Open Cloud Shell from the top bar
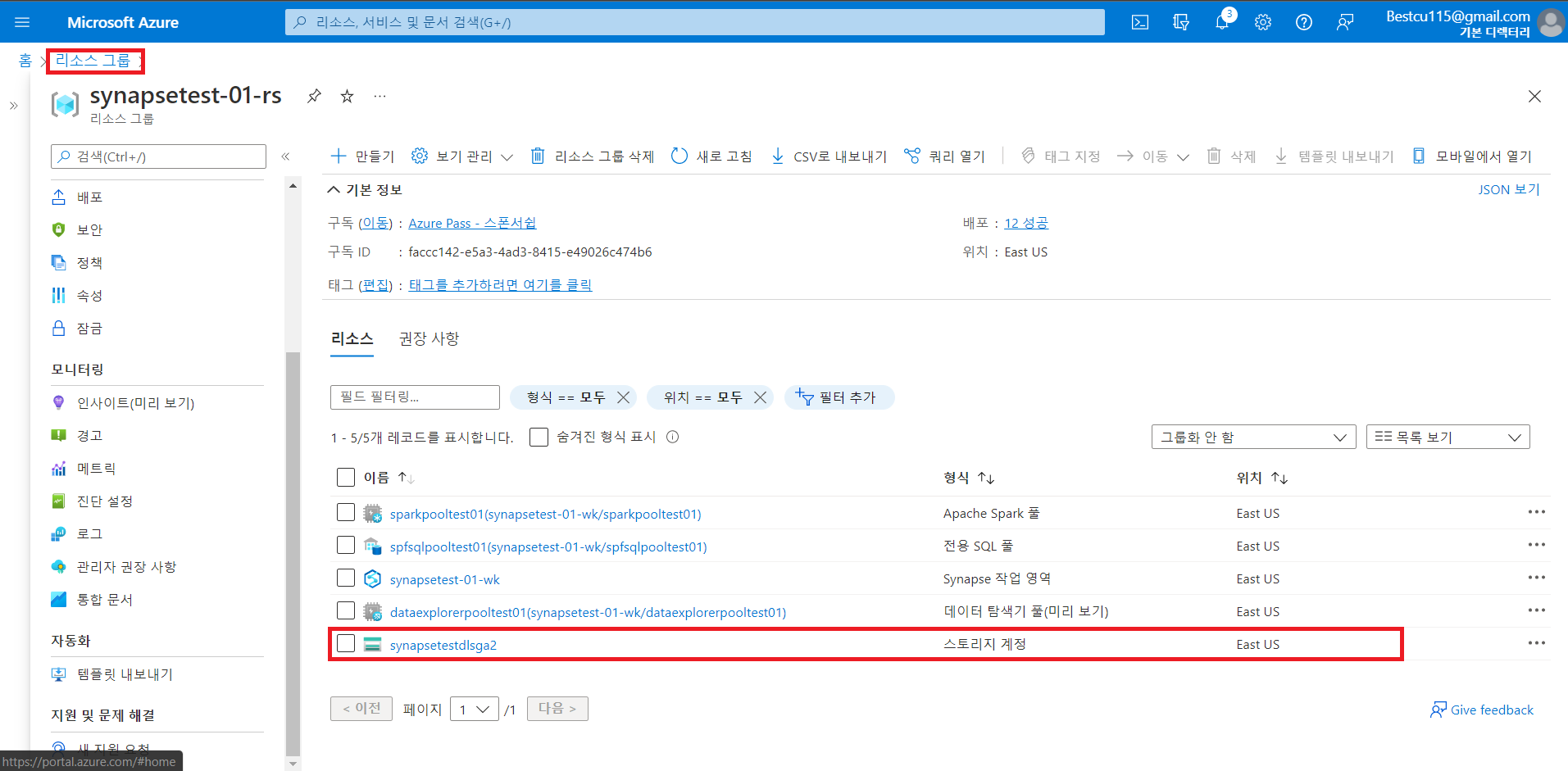The height and width of the screenshot is (771, 1568). (1140, 22)
